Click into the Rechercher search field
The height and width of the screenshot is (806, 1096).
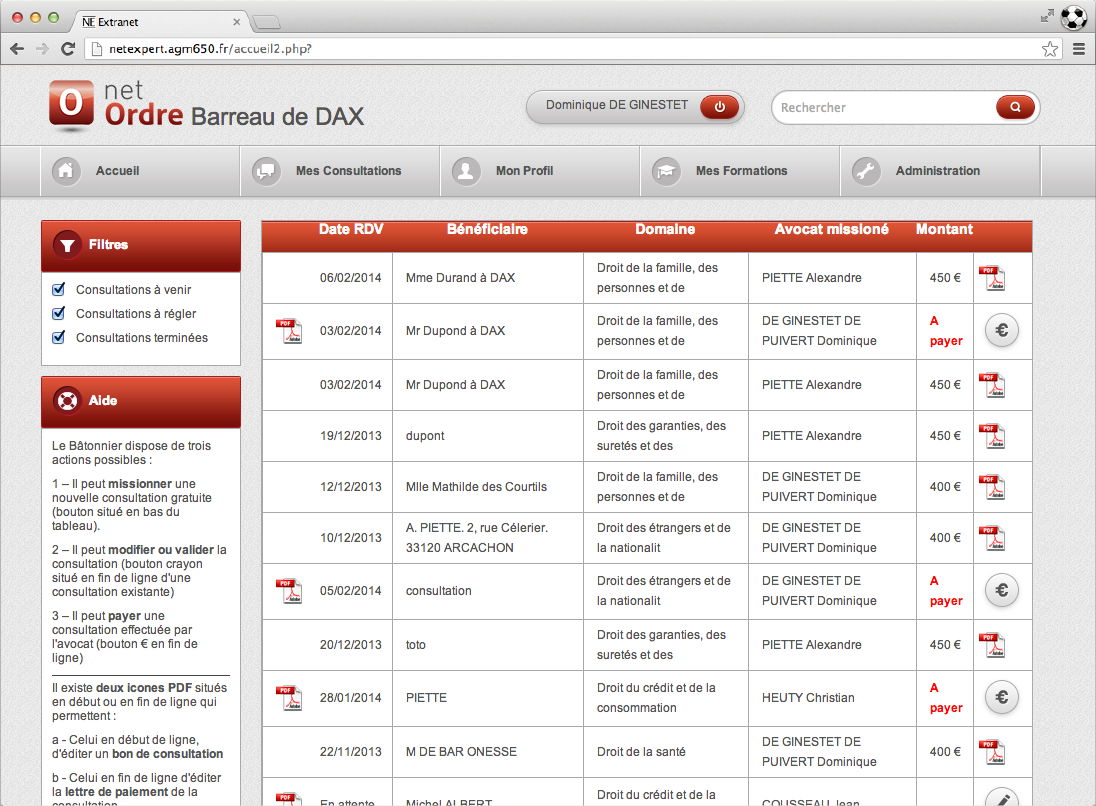880,107
